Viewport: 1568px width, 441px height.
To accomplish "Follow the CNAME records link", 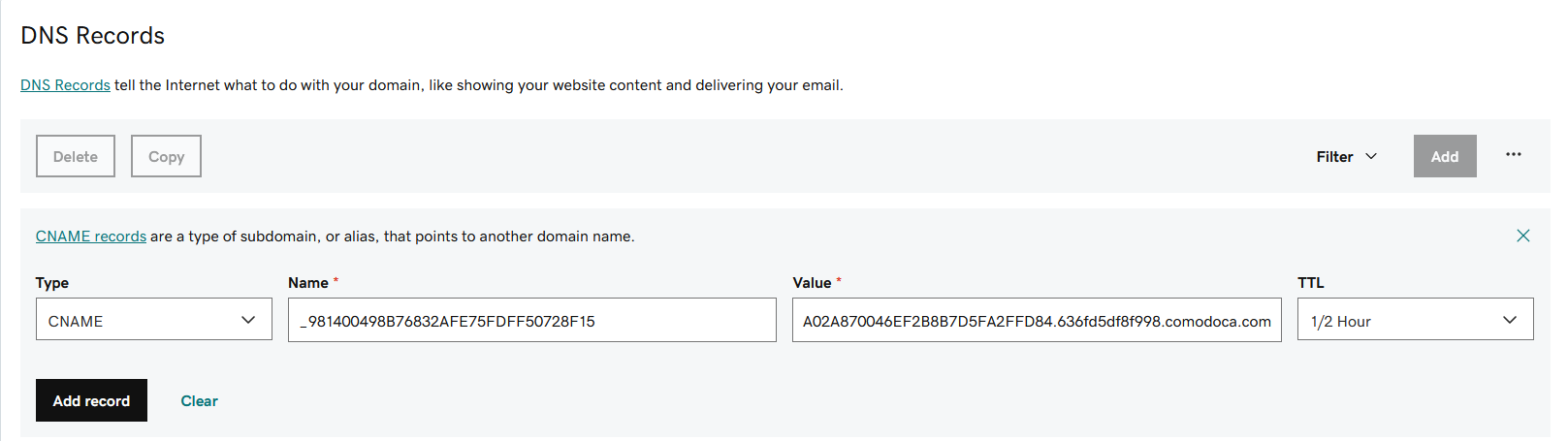I will 91,236.
